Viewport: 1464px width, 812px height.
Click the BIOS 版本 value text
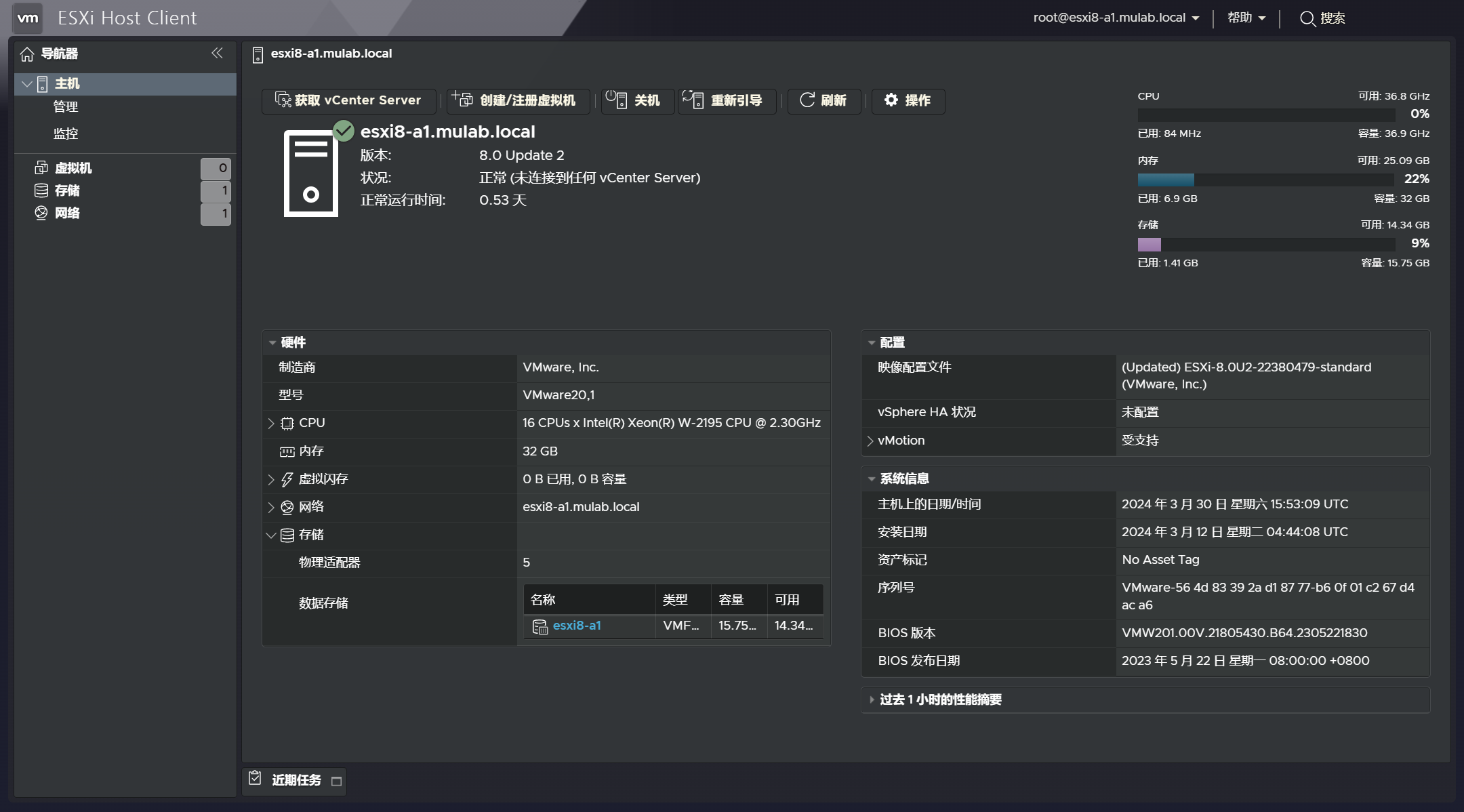click(x=1244, y=633)
